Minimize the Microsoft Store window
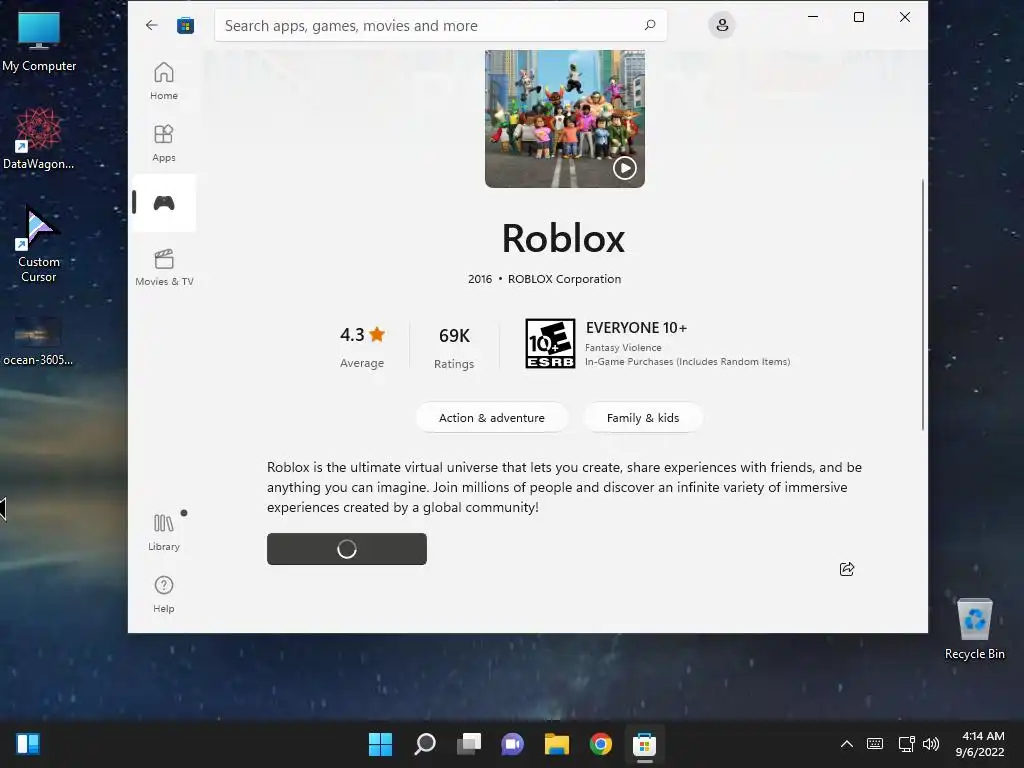The height and width of the screenshot is (768, 1024). [813, 17]
